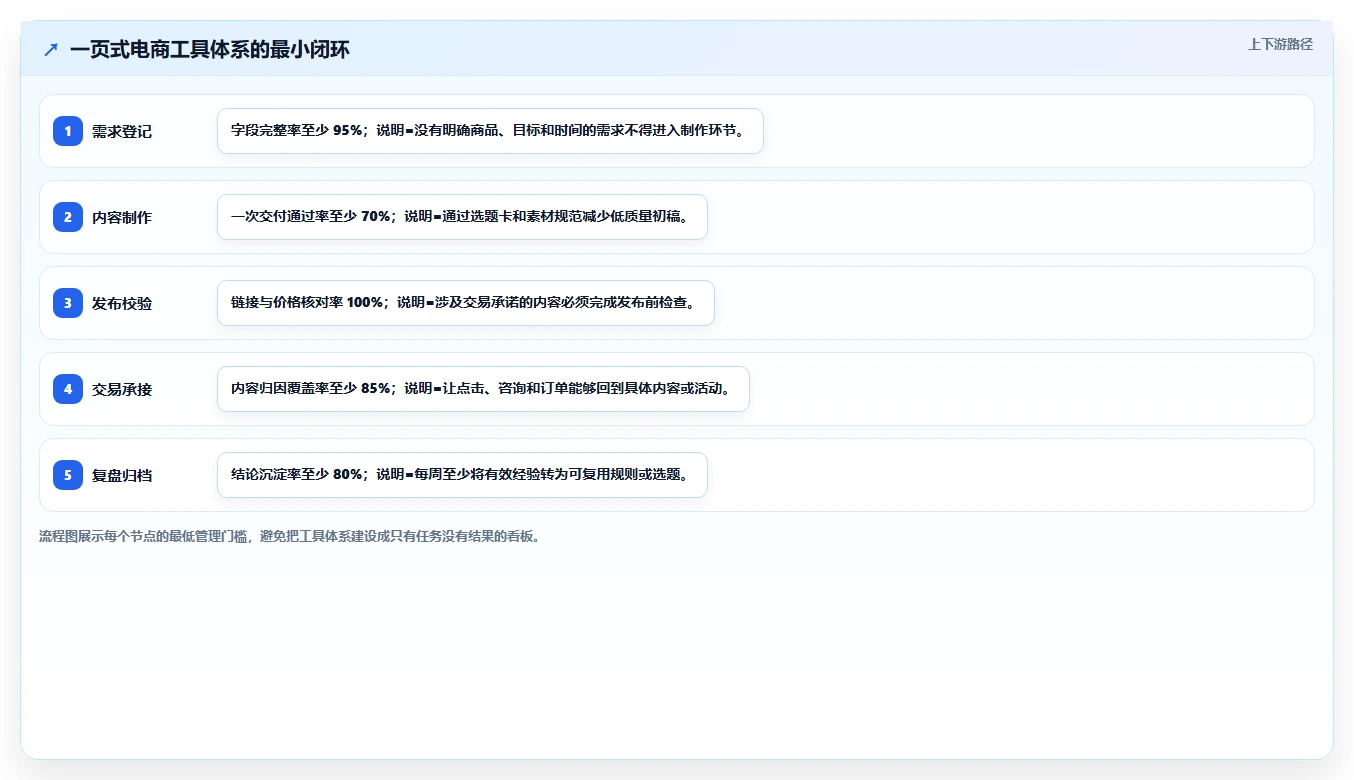Viewport: 1354px width, 780px height.
Task: Click the 字段完整率至少 95% description box
Action: 490,131
